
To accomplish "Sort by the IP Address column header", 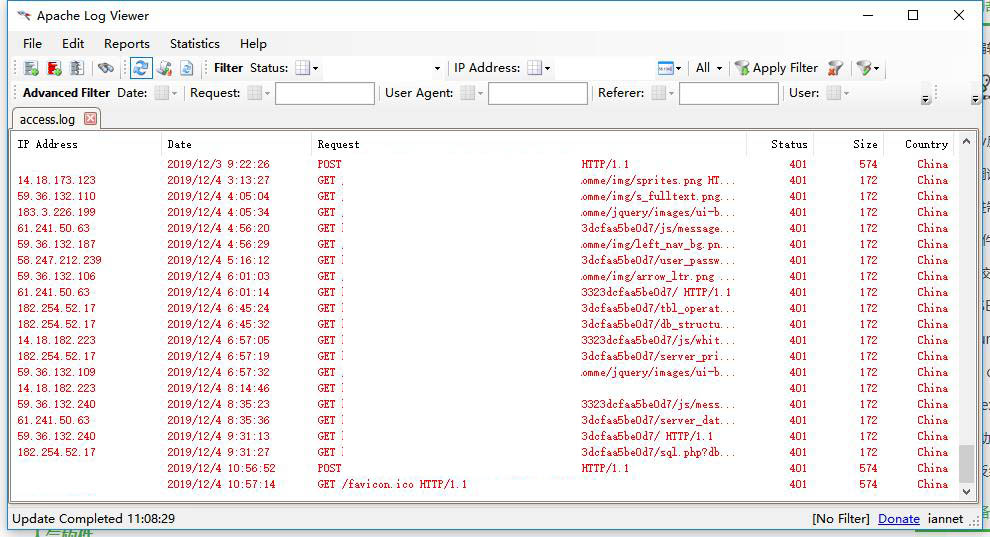I will [86, 145].
